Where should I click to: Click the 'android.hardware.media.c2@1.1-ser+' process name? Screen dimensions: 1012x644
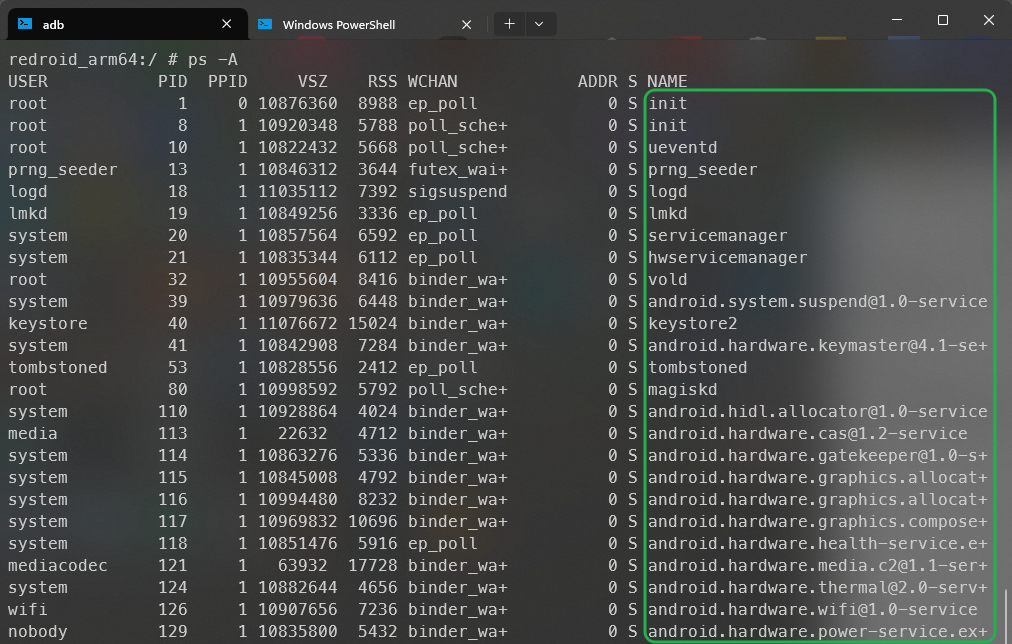tap(817, 565)
